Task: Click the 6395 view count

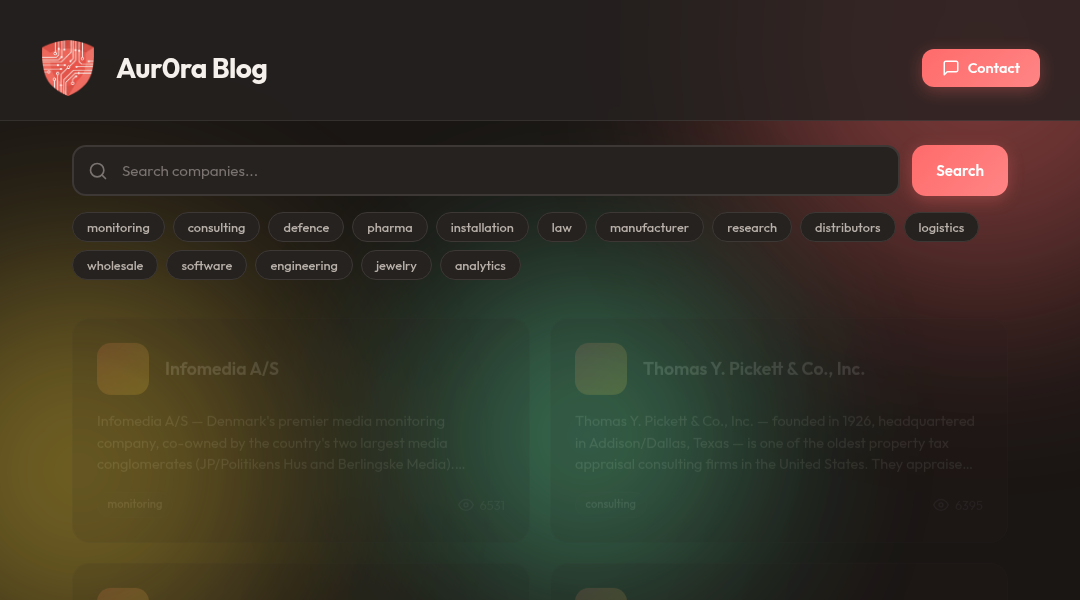Action: 969,505
